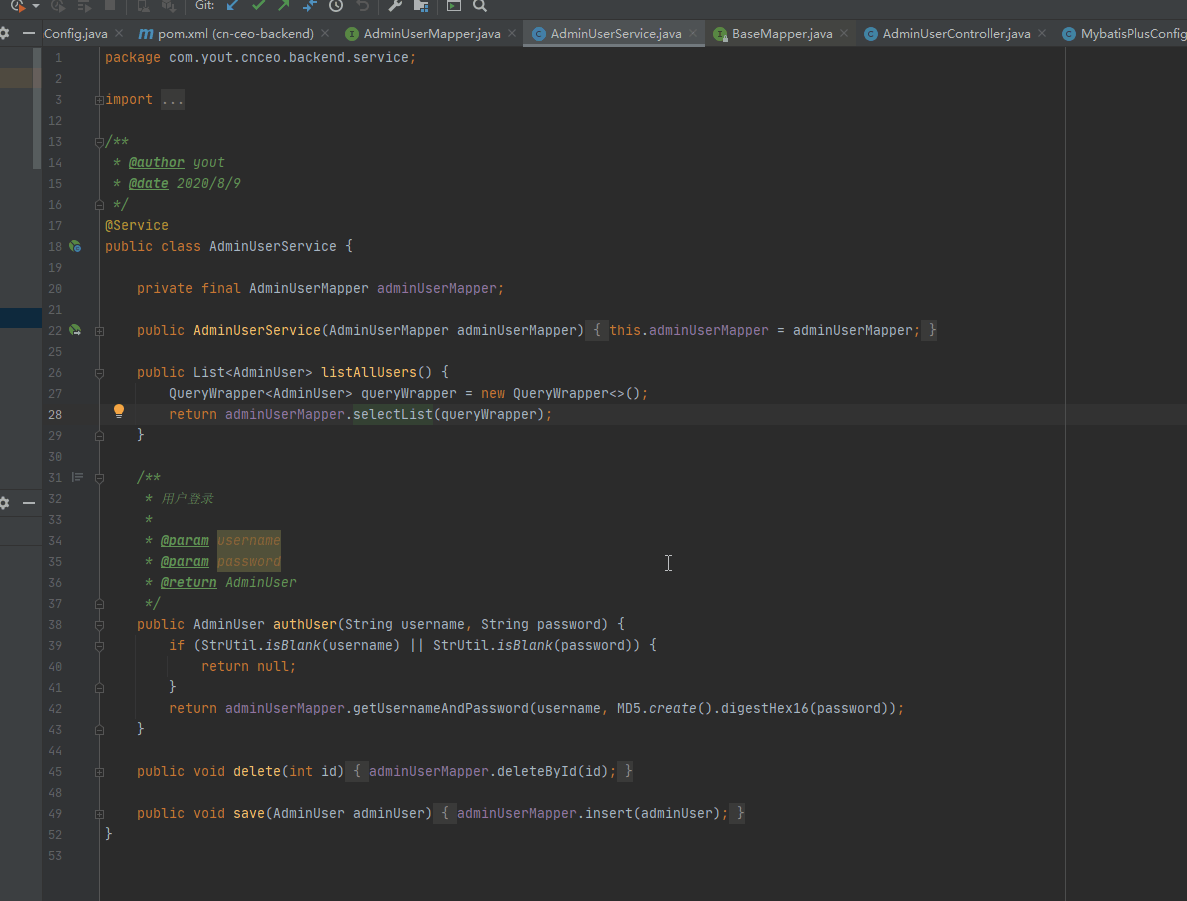
Task: Expand the folded import block
Action: pyautogui.click(x=99, y=100)
